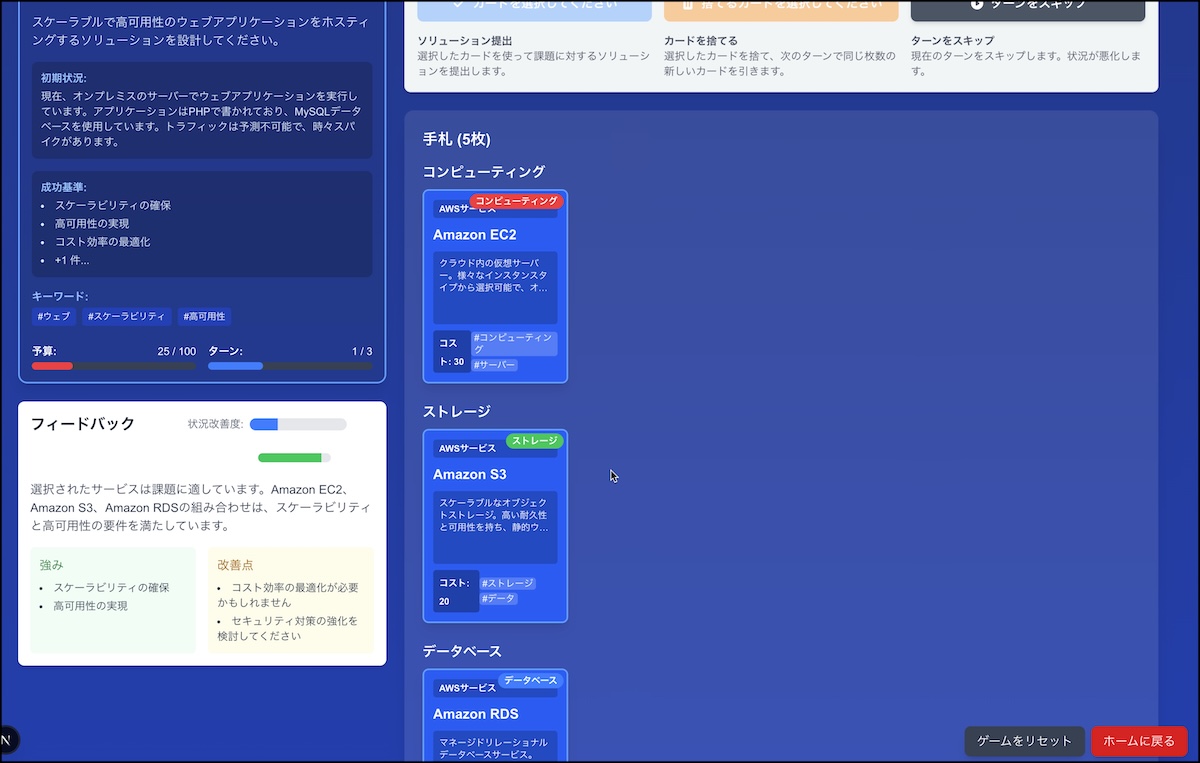Click the red 予算 budget progress bar
Viewport: 1200px width, 763px height.
coord(114,366)
